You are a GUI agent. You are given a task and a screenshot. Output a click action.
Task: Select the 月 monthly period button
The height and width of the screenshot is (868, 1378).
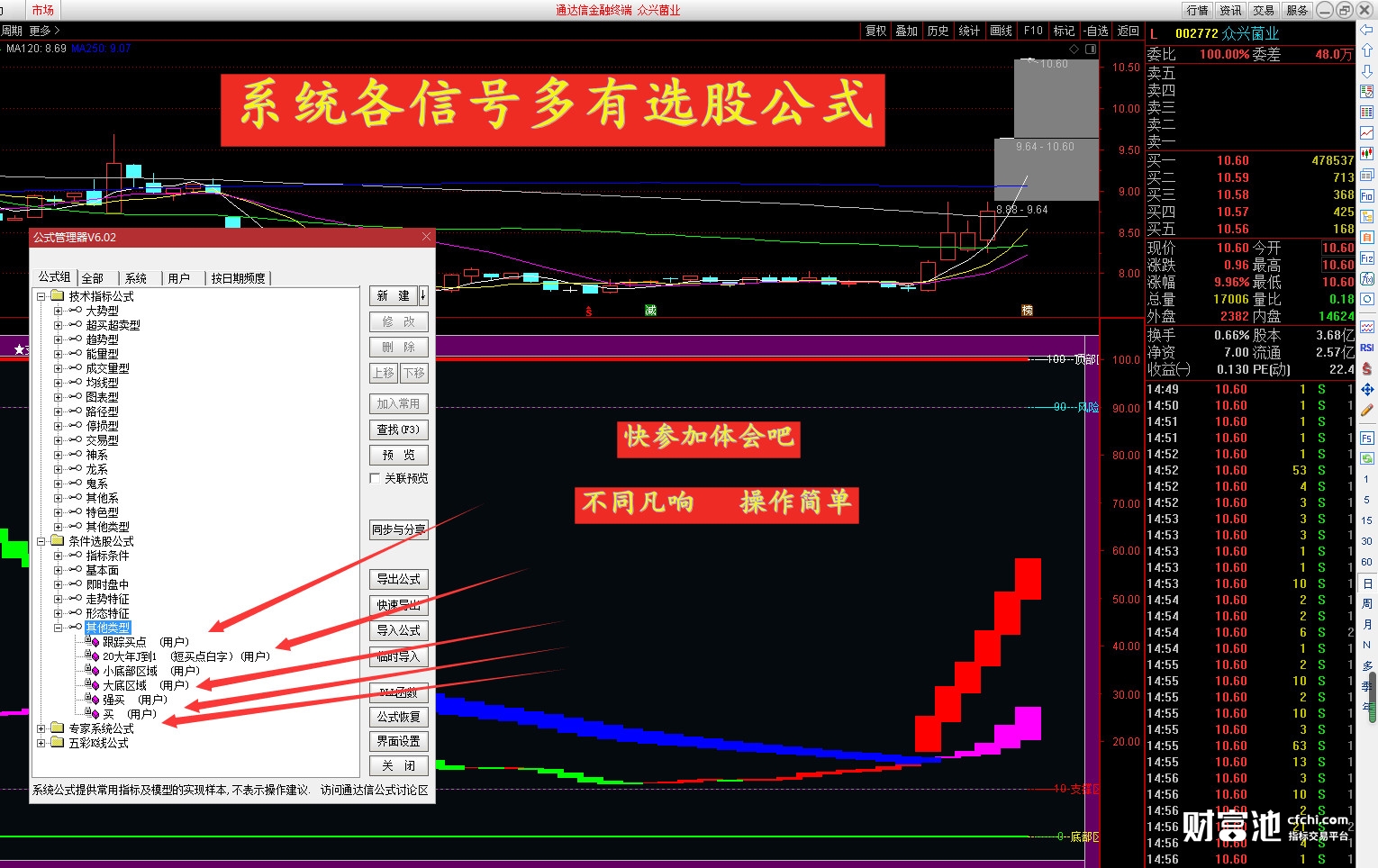pyautogui.click(x=1366, y=624)
